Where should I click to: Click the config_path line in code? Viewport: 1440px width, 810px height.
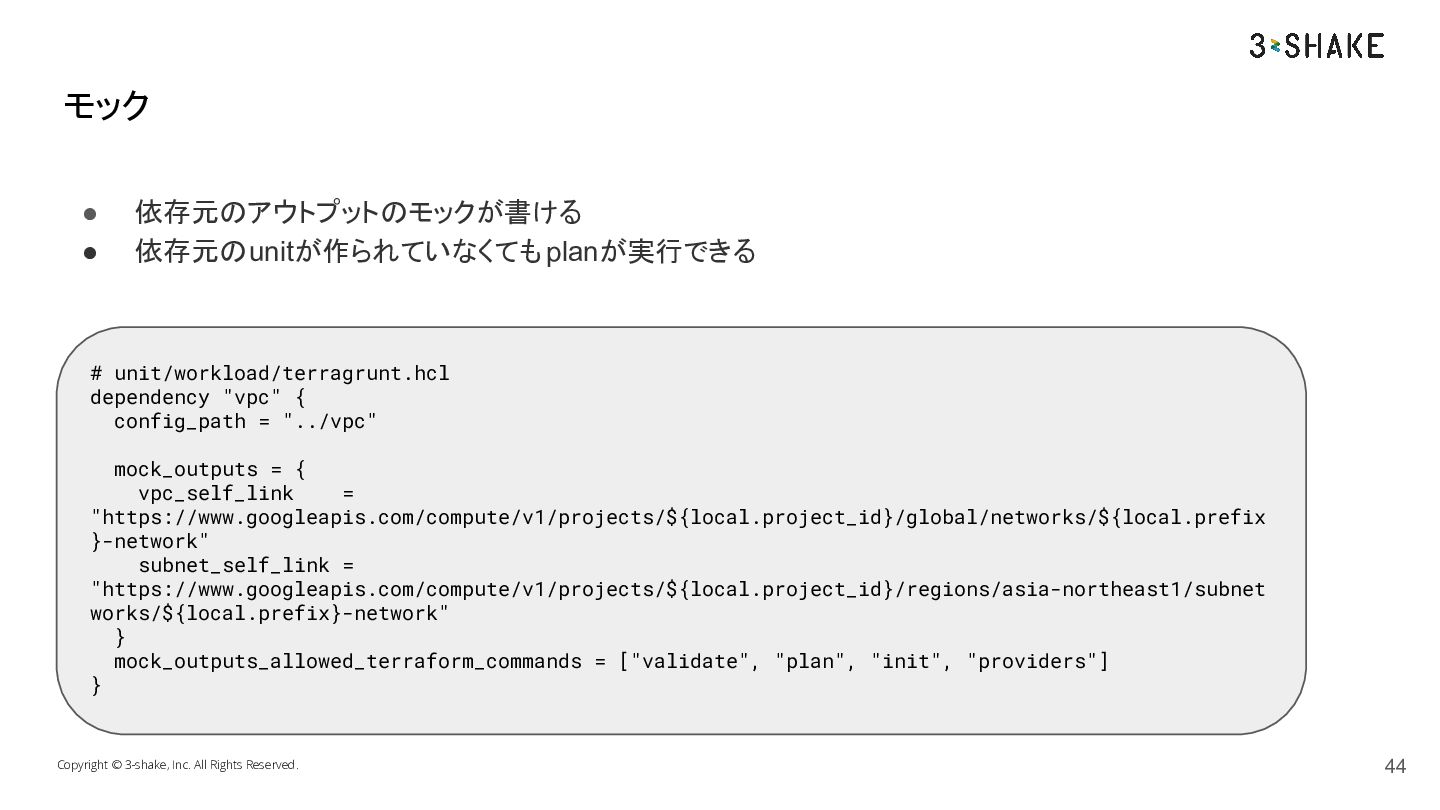[x=246, y=421]
